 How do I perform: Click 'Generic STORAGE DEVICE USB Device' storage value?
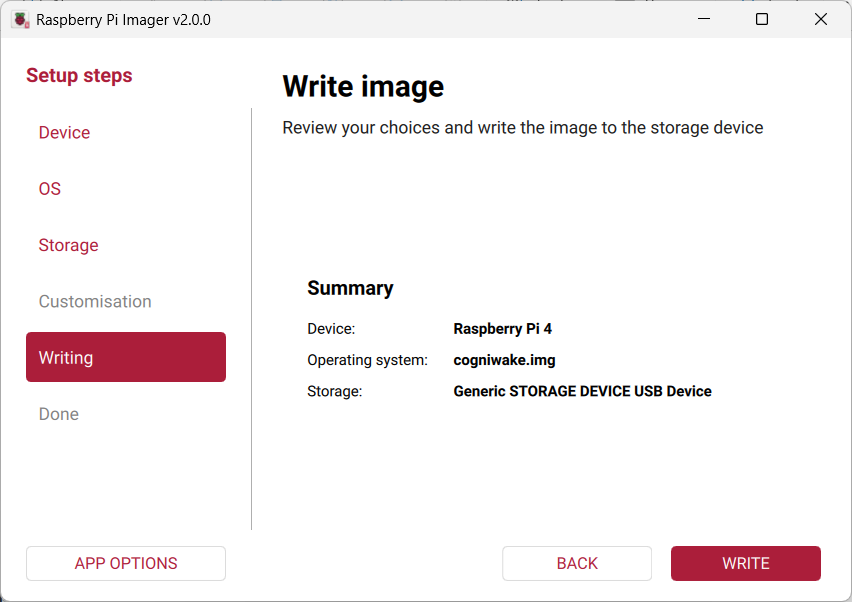coord(582,391)
